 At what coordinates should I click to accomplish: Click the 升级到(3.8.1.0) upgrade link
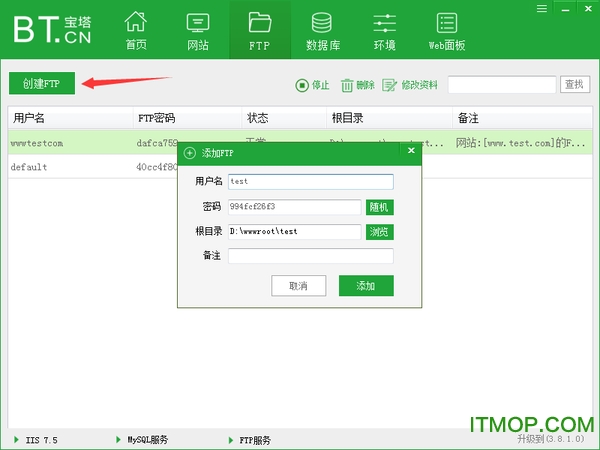click(551, 439)
